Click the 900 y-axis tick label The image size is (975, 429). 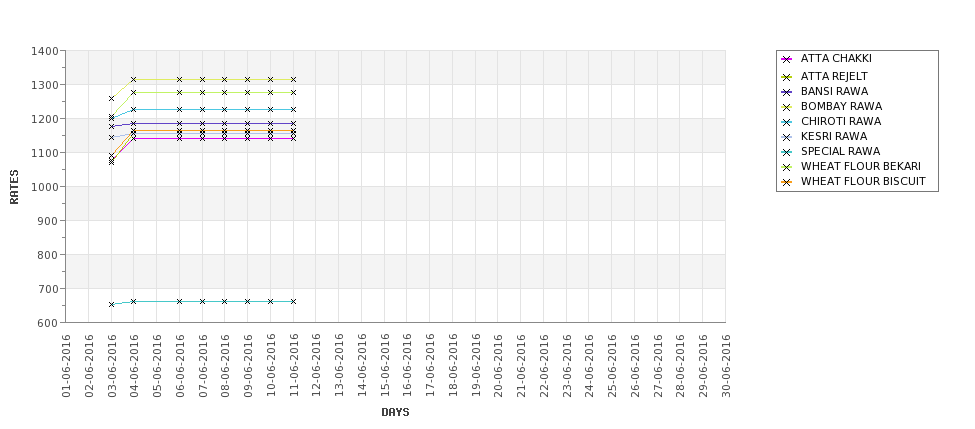48,221
